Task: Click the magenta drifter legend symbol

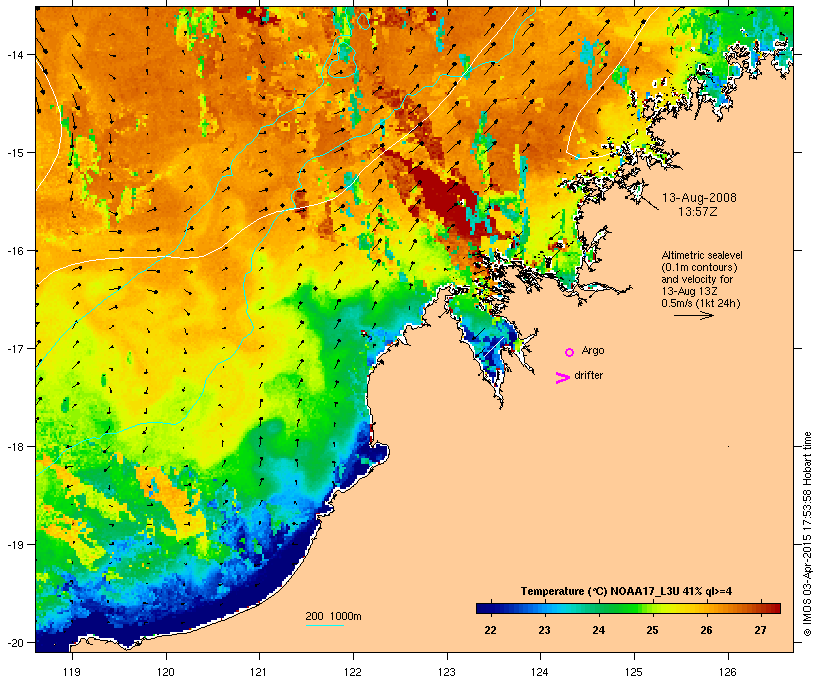Action: click(563, 378)
